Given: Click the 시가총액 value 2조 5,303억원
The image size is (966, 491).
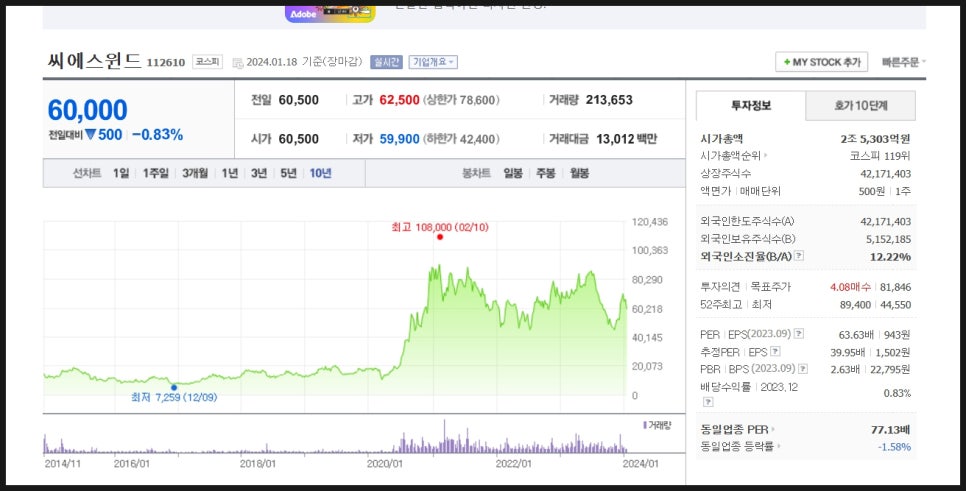Looking at the screenshot, I should [x=875, y=139].
